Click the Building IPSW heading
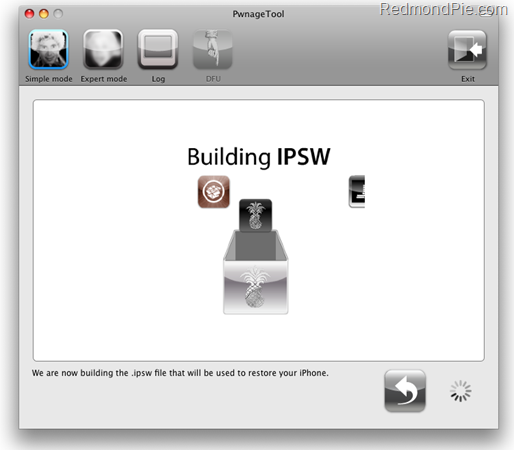 (259, 157)
